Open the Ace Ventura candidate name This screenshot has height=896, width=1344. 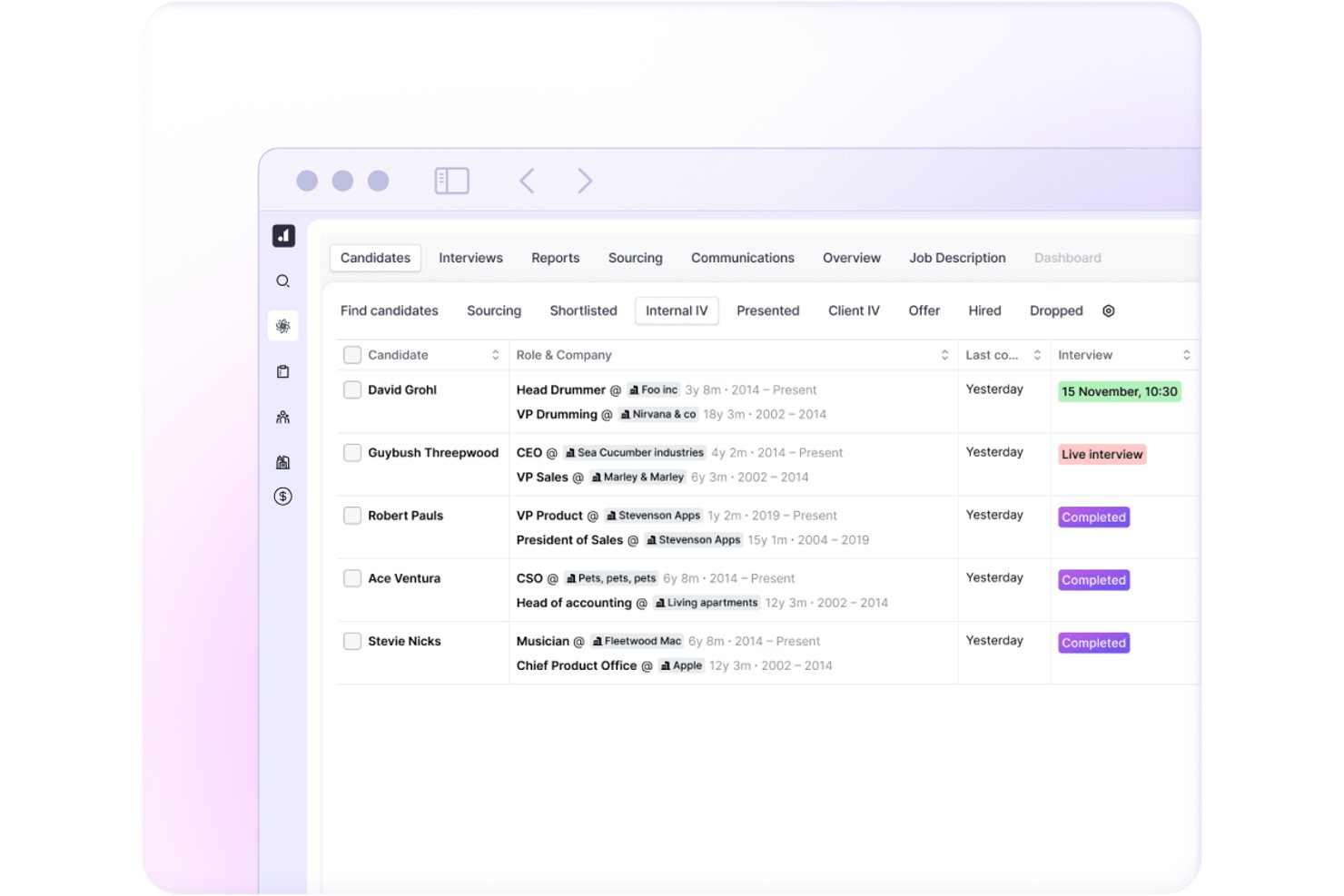(404, 578)
